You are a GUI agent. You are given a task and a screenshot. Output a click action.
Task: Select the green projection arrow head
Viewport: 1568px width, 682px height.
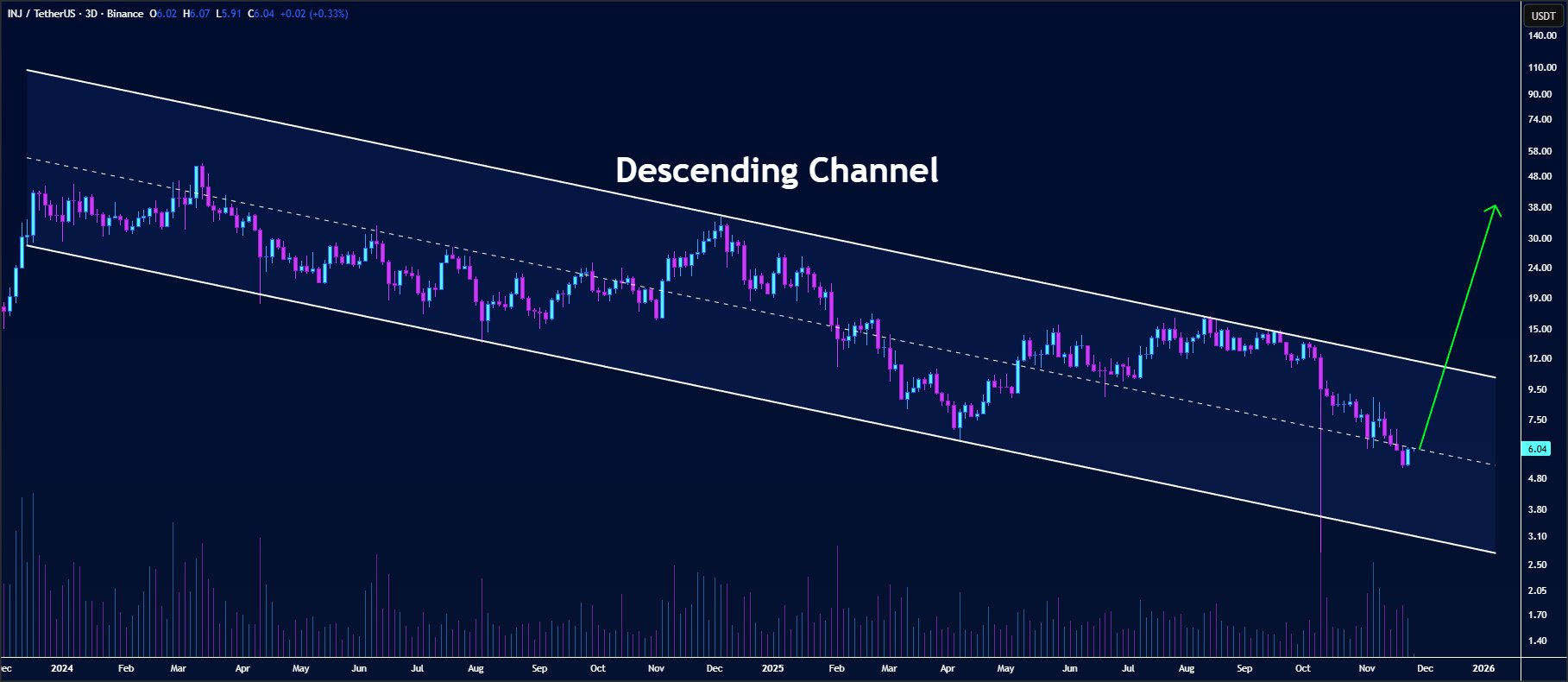pyautogui.click(x=1495, y=209)
